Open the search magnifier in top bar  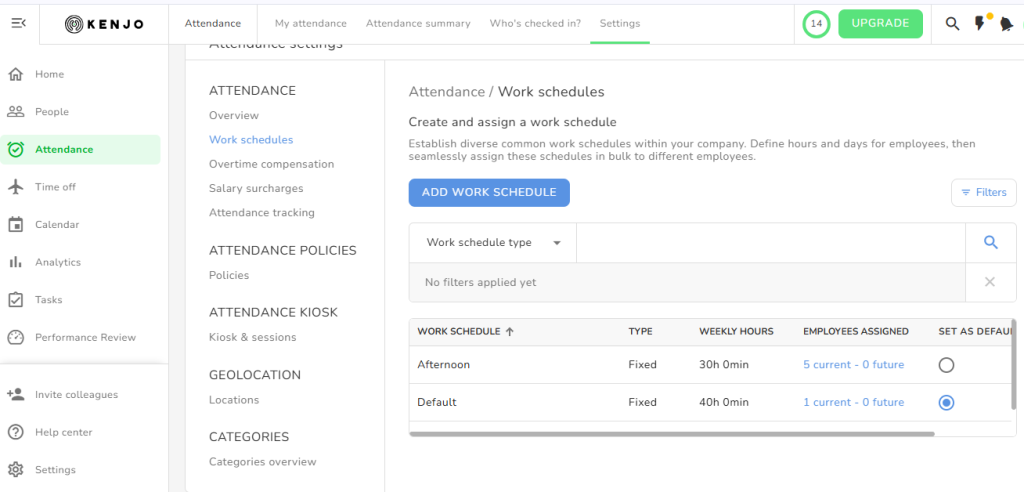952,23
